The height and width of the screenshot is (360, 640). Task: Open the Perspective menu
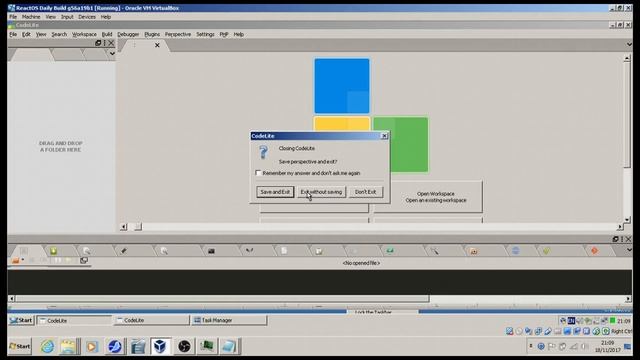178,34
